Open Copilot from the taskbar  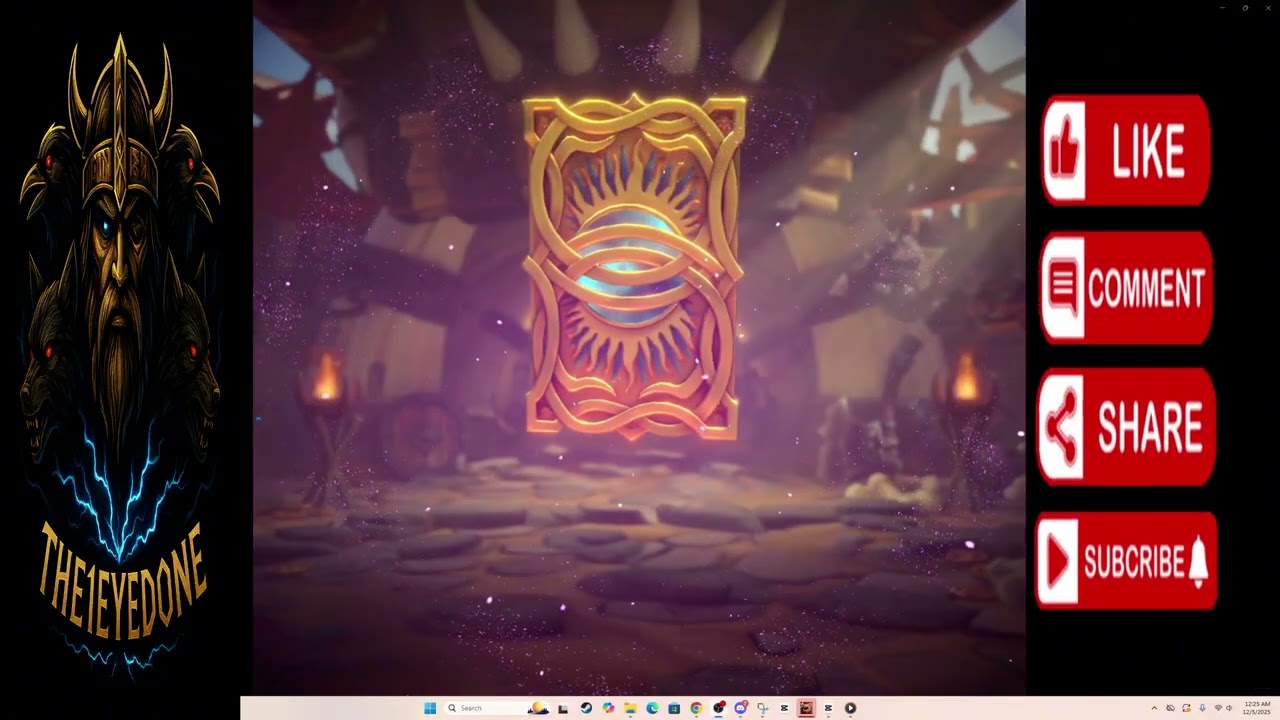click(608, 708)
